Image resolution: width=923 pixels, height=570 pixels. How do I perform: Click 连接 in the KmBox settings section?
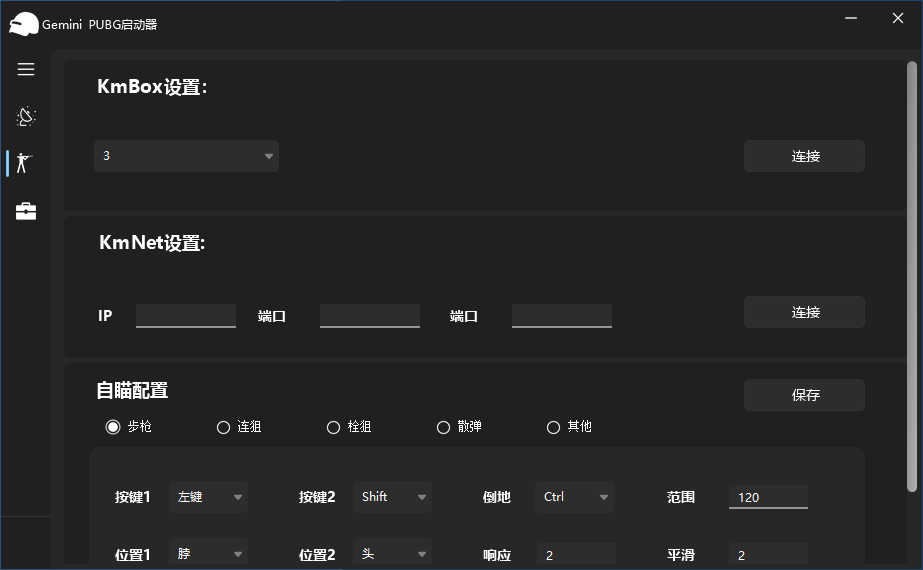click(804, 156)
